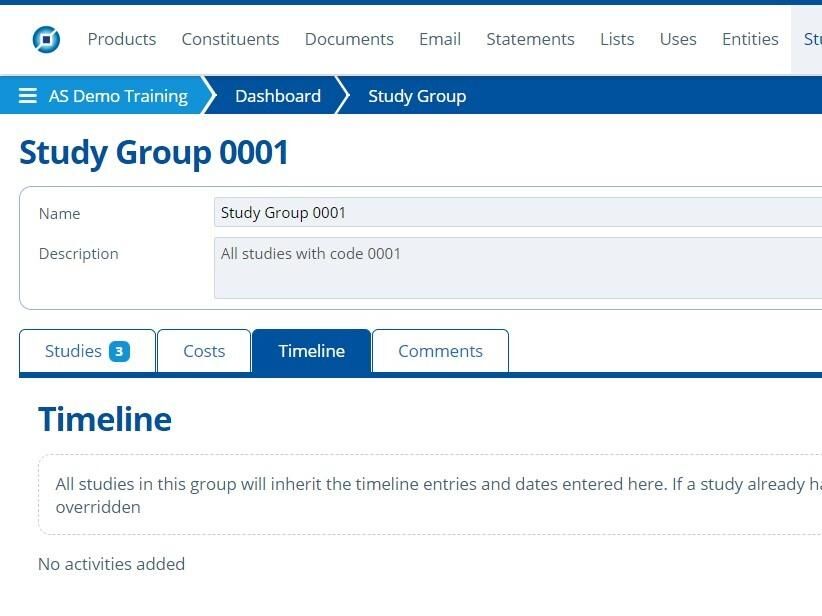
Task: Open the Email menu
Action: tap(440, 39)
